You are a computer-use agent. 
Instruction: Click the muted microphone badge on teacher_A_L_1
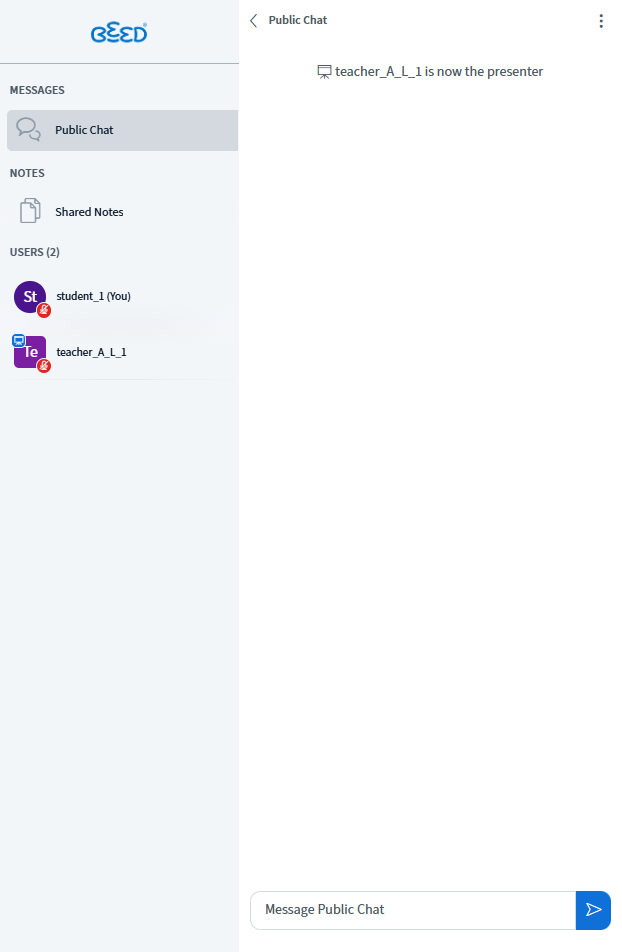44,366
